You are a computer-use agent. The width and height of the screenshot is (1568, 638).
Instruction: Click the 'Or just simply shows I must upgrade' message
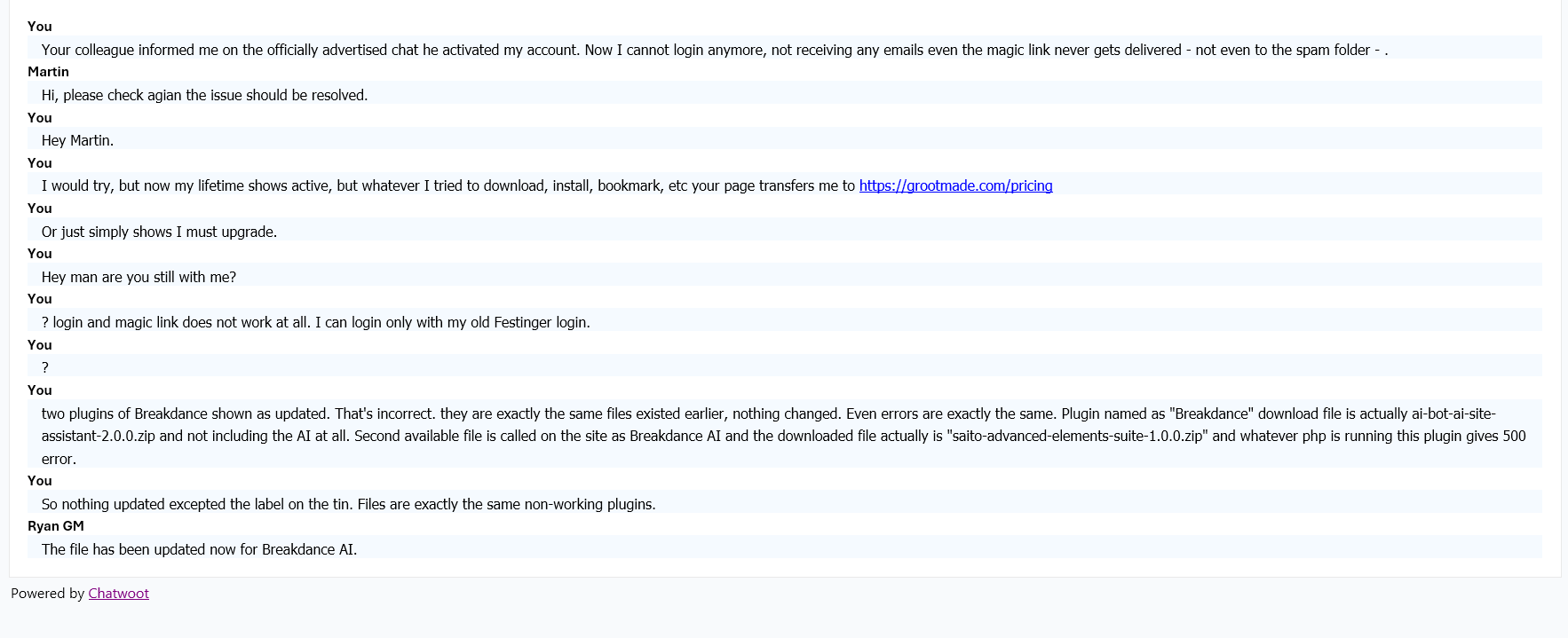[x=159, y=232]
